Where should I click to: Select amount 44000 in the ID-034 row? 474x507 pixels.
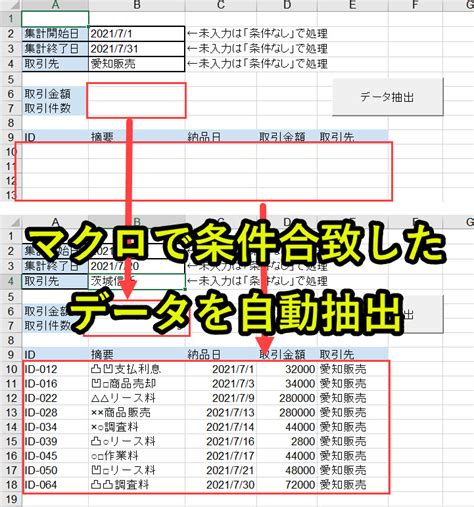(287, 427)
